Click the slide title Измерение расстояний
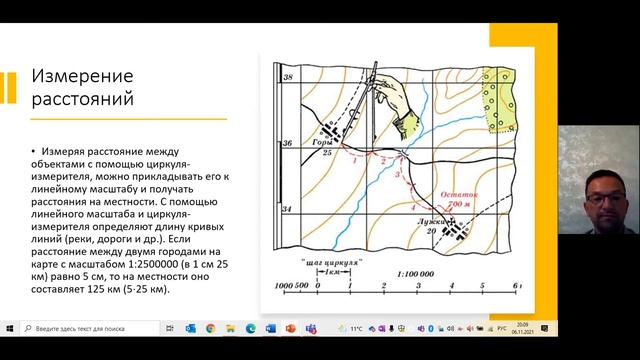 tap(82, 87)
